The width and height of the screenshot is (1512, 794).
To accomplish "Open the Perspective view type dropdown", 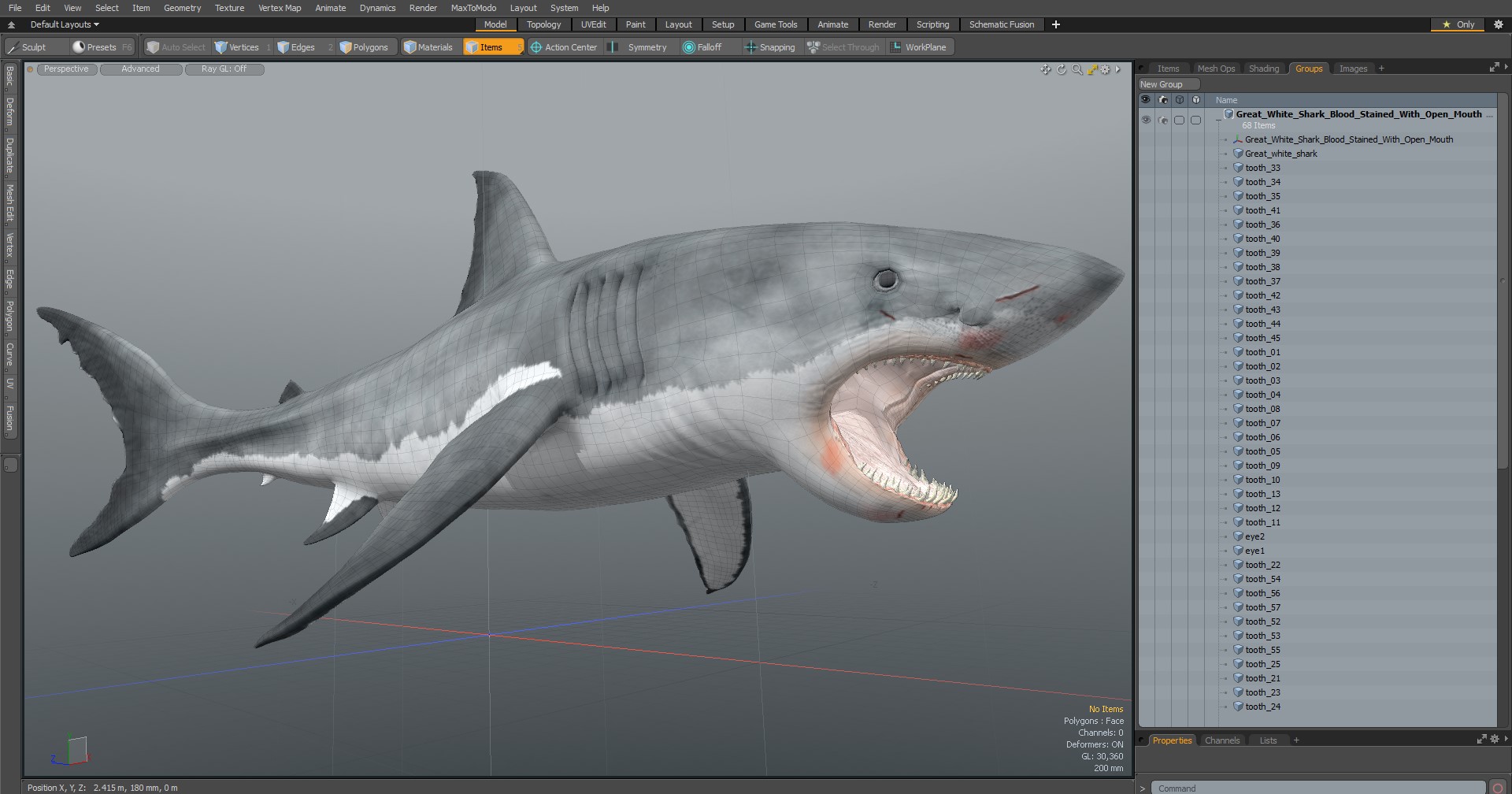I will point(67,69).
